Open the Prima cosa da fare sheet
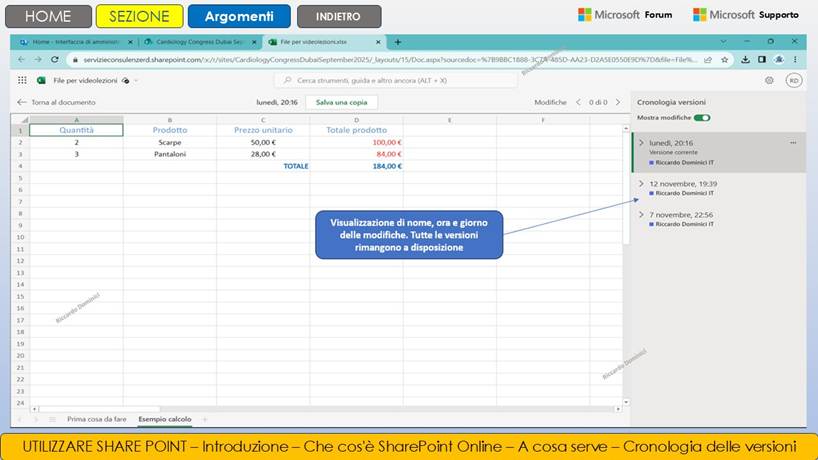 coord(97,419)
